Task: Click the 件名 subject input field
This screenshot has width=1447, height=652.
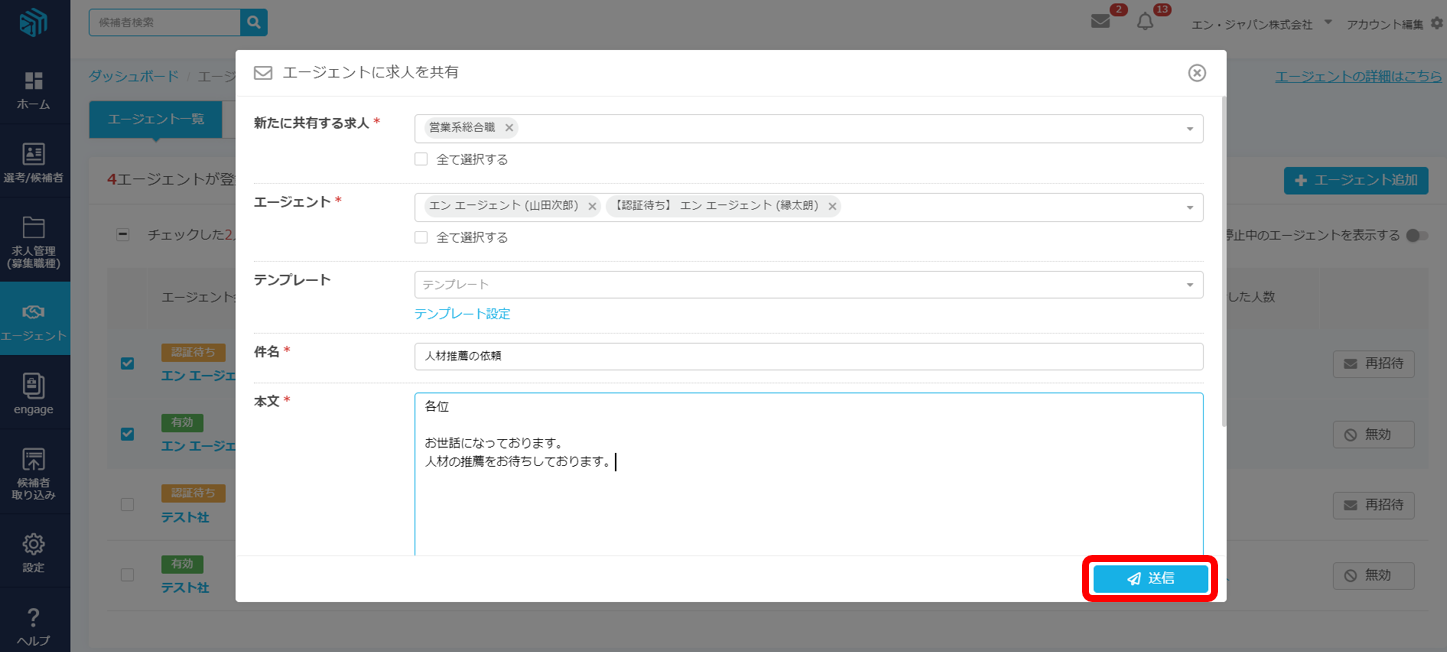Action: click(808, 356)
